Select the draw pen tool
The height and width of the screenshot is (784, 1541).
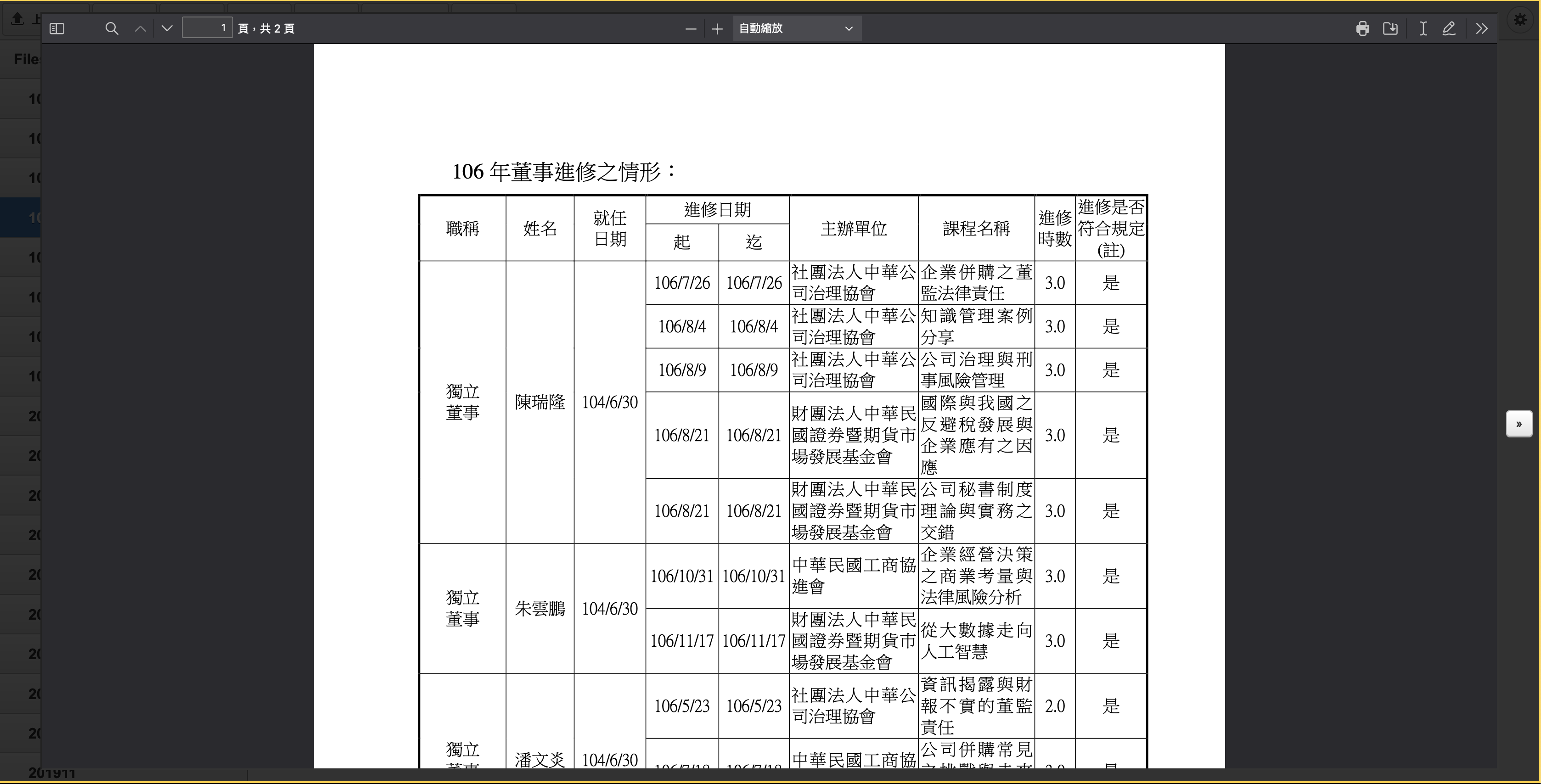pos(1449,28)
